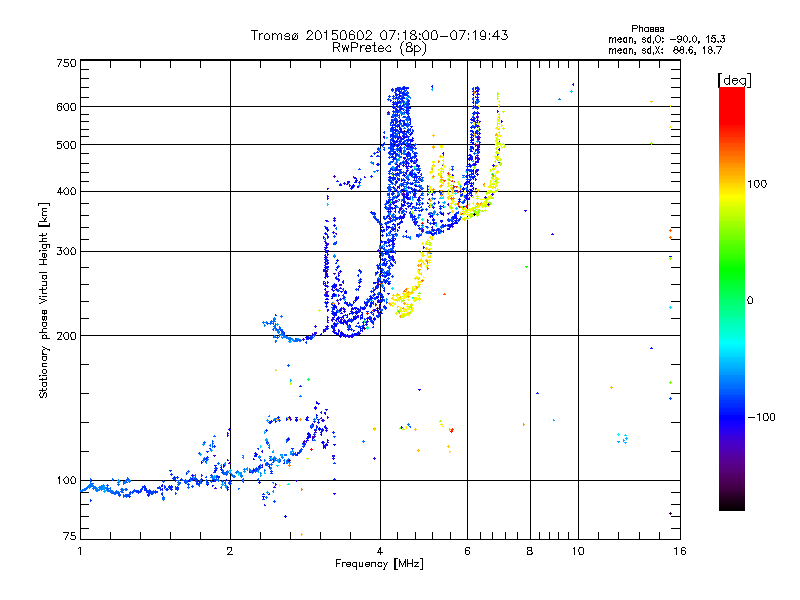Click the '500' tick on the height axis

[x=66, y=145]
